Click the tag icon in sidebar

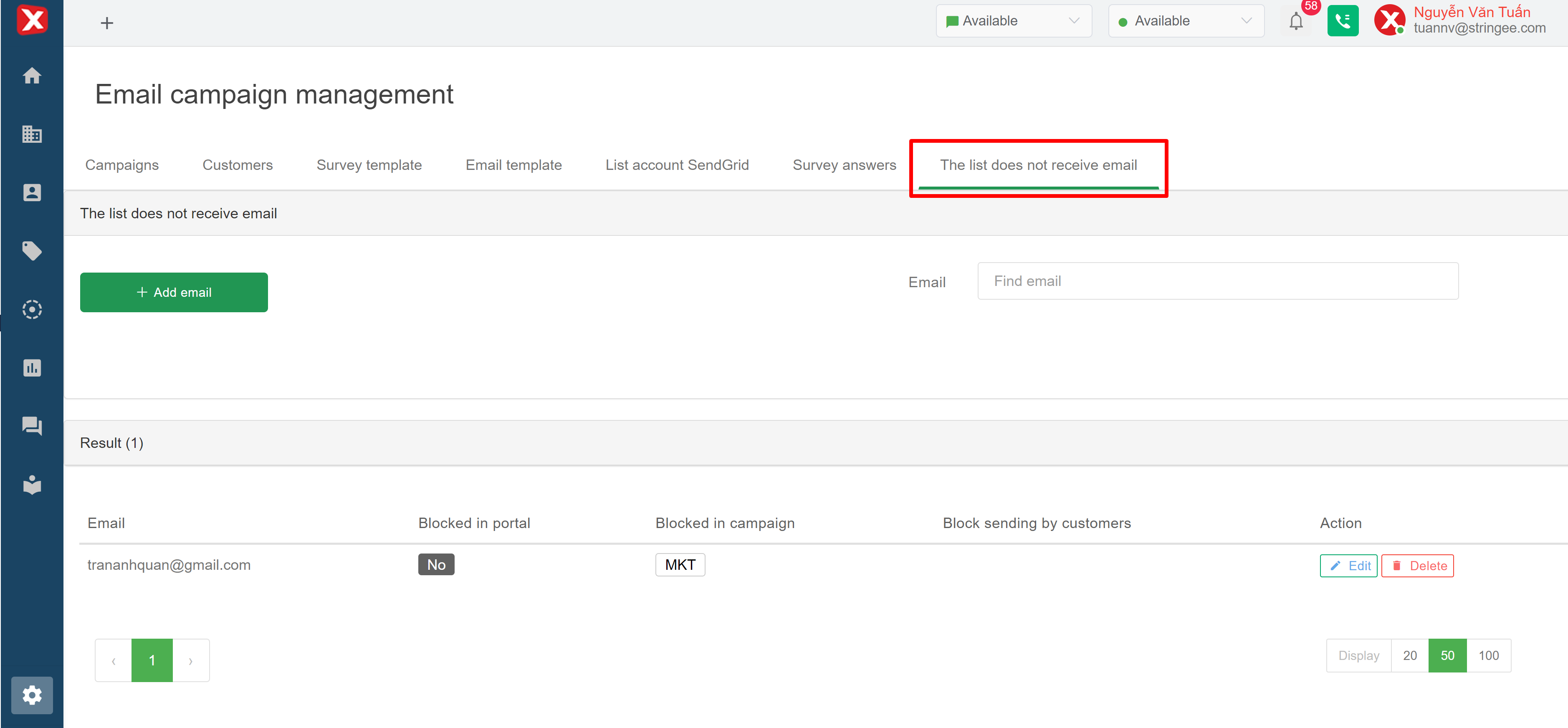click(x=32, y=251)
